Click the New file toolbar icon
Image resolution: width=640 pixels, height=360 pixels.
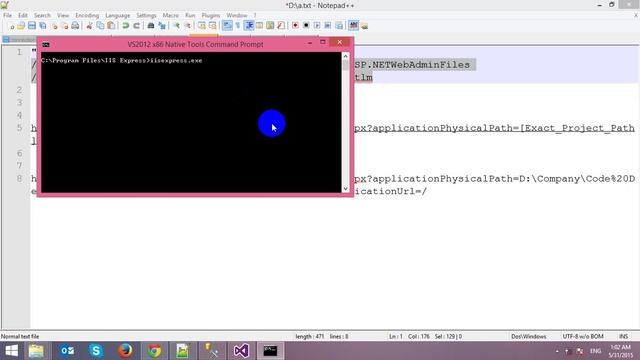[x=11, y=26]
